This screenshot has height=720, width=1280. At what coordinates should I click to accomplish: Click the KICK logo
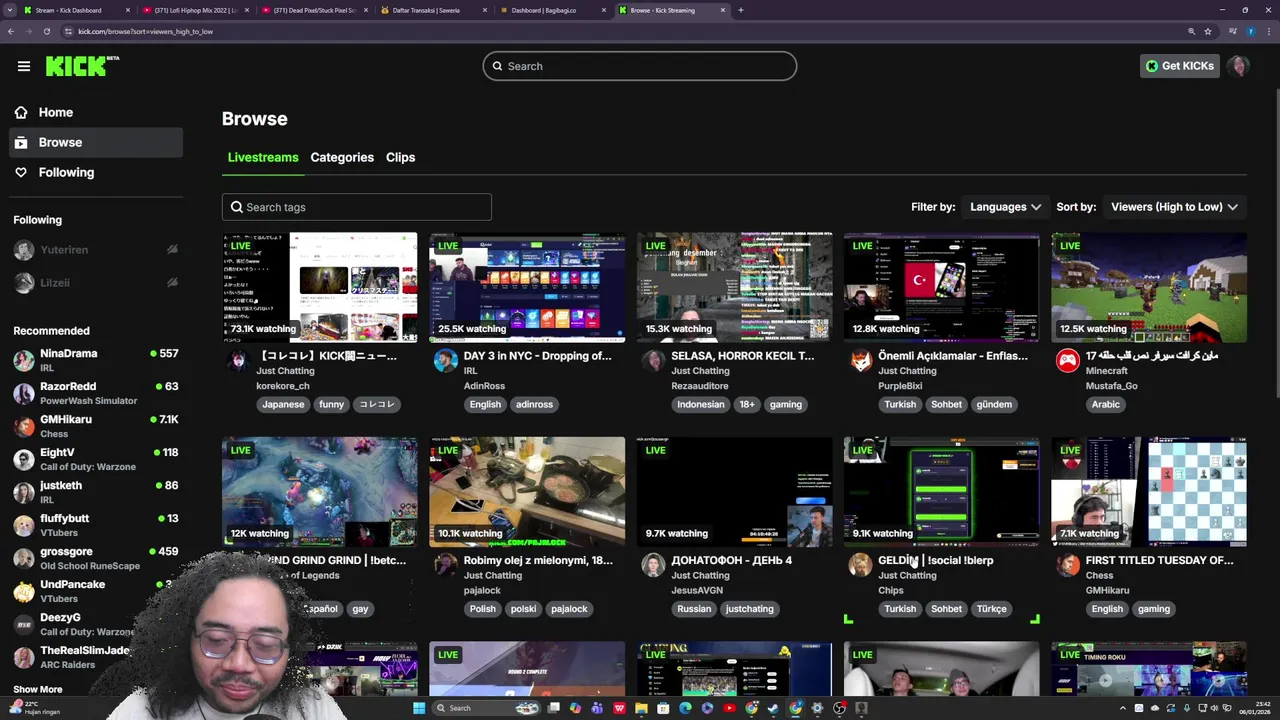click(x=82, y=66)
